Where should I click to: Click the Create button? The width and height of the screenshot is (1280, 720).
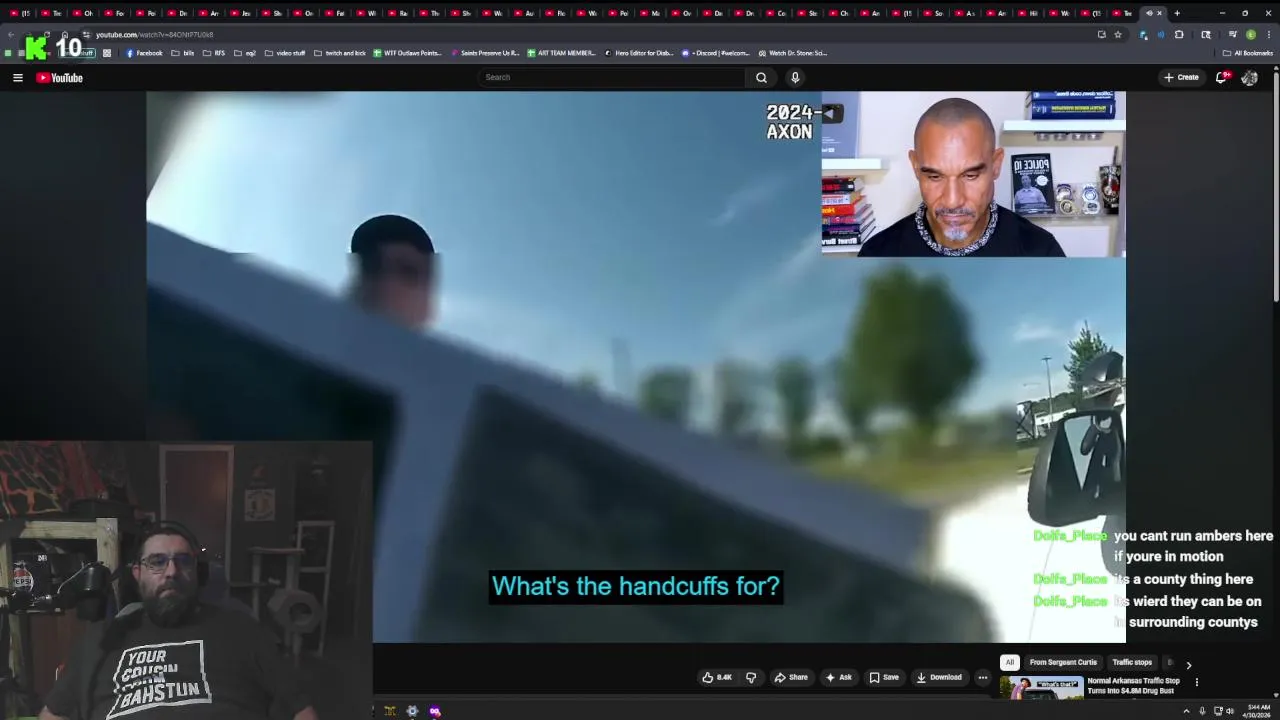[1180, 77]
